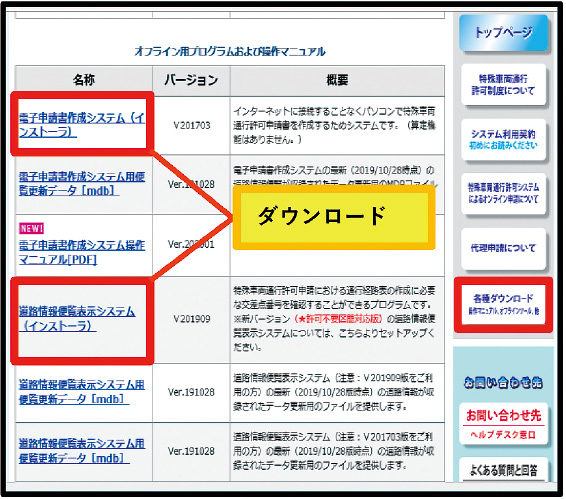Open 道路情報便覧表示システム用便覧更新データ link for V201703
The width and height of the screenshot is (566, 499).
tap(82, 451)
